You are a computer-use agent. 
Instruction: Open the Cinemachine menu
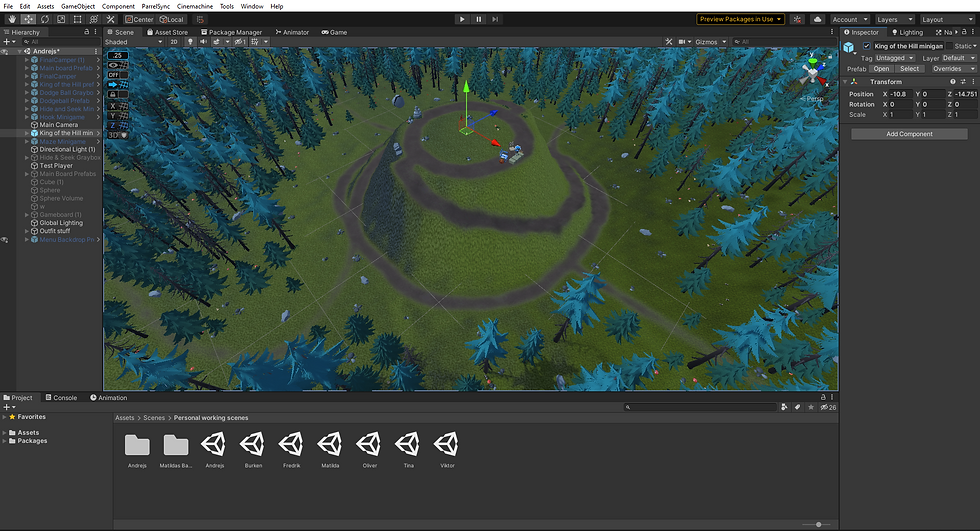coord(195,6)
